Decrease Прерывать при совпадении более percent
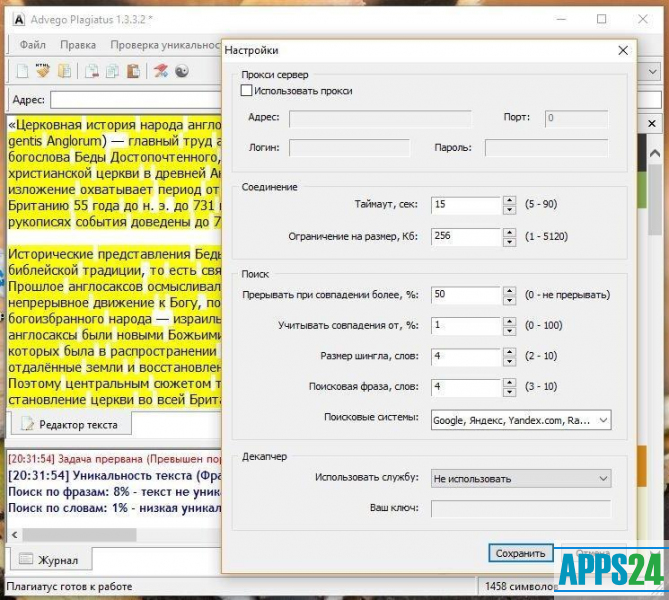This screenshot has width=669, height=600. click(x=509, y=300)
